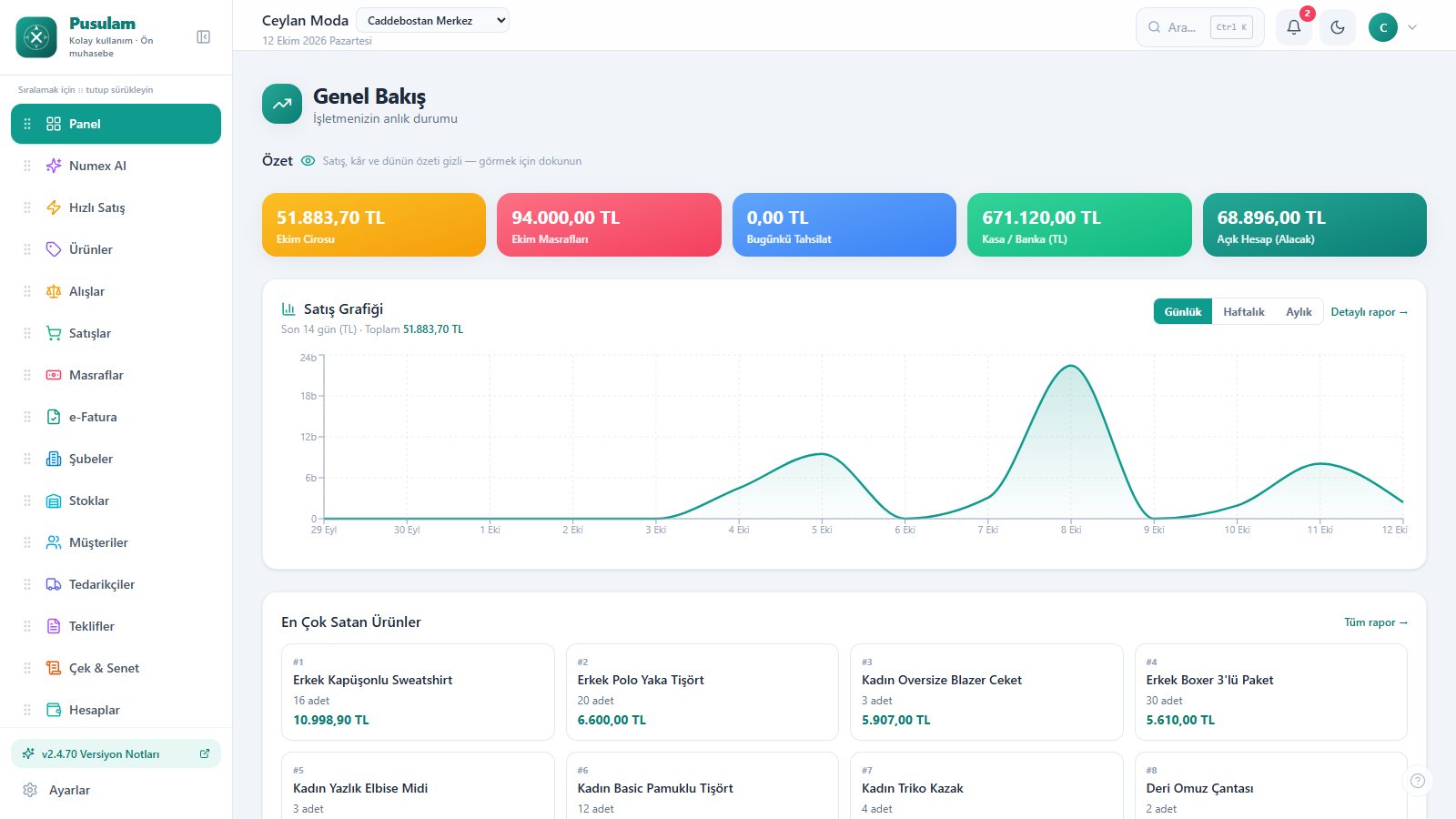Open the Tedarikçiler truck icon

pyautogui.click(x=54, y=584)
